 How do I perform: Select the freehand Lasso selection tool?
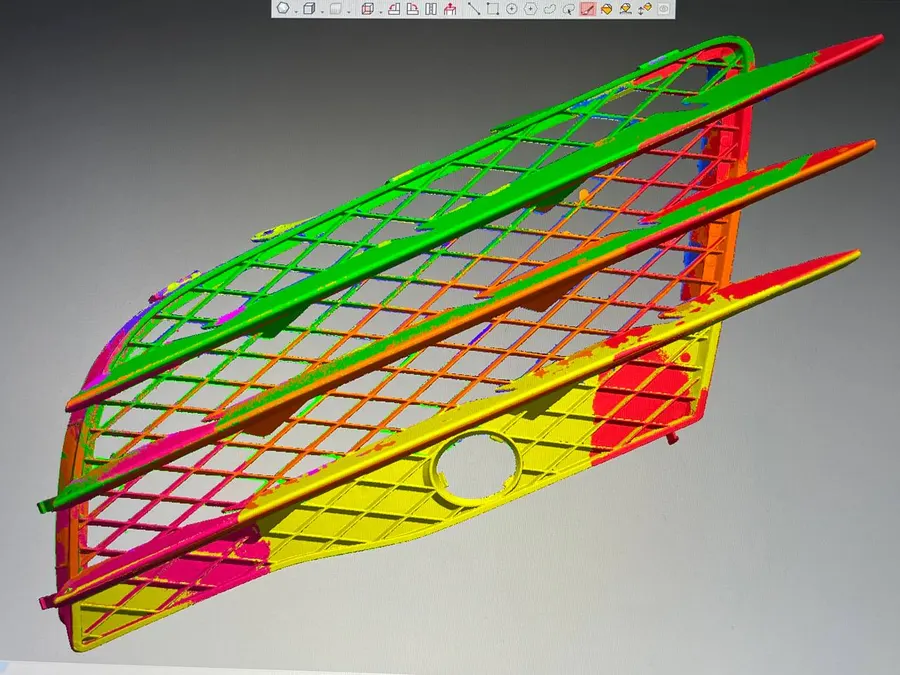[x=549, y=8]
